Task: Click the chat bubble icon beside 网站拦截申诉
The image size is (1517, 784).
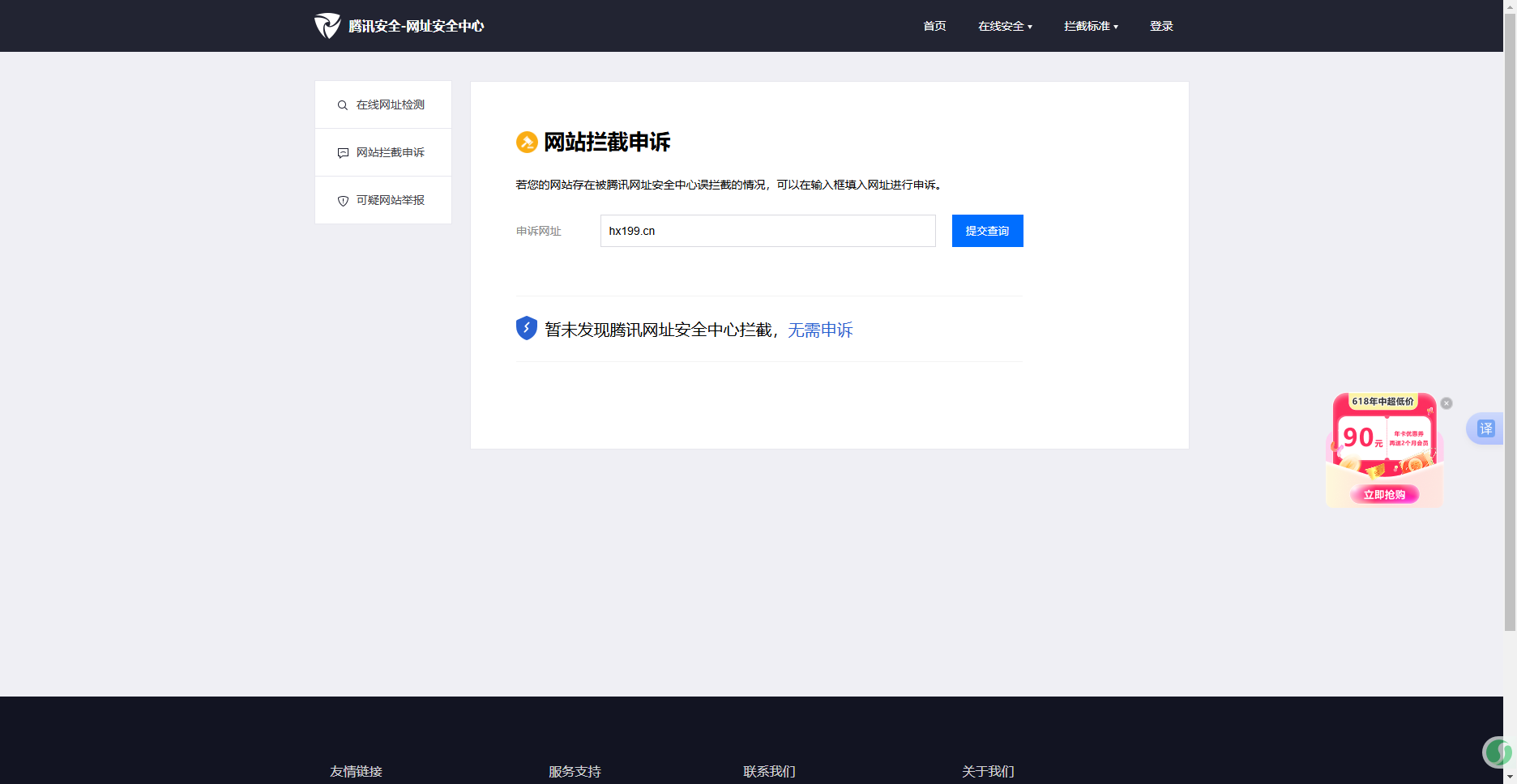Action: [x=343, y=153]
